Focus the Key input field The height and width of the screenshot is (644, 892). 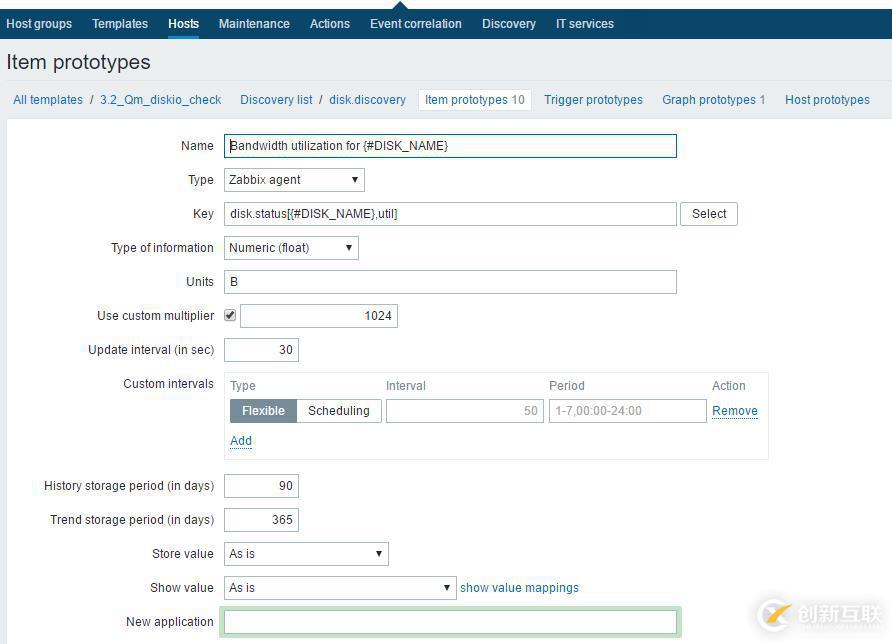tap(450, 214)
